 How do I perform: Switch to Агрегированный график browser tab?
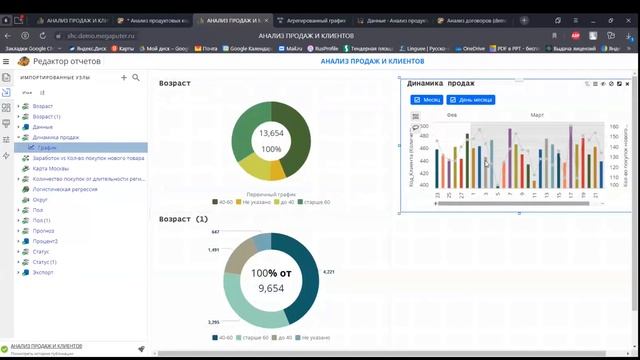pos(311,20)
